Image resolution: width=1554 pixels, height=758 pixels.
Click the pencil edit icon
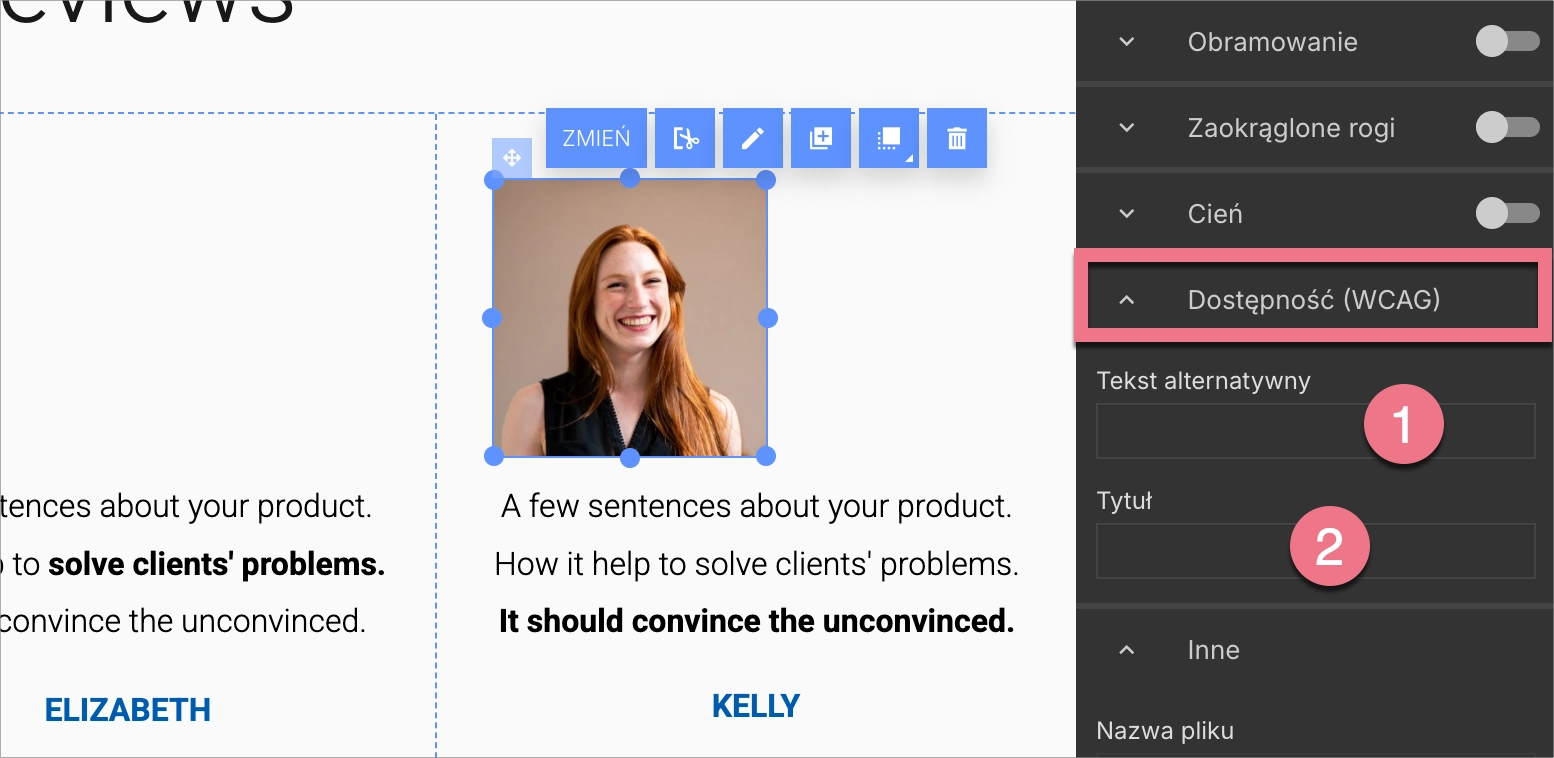[x=753, y=138]
